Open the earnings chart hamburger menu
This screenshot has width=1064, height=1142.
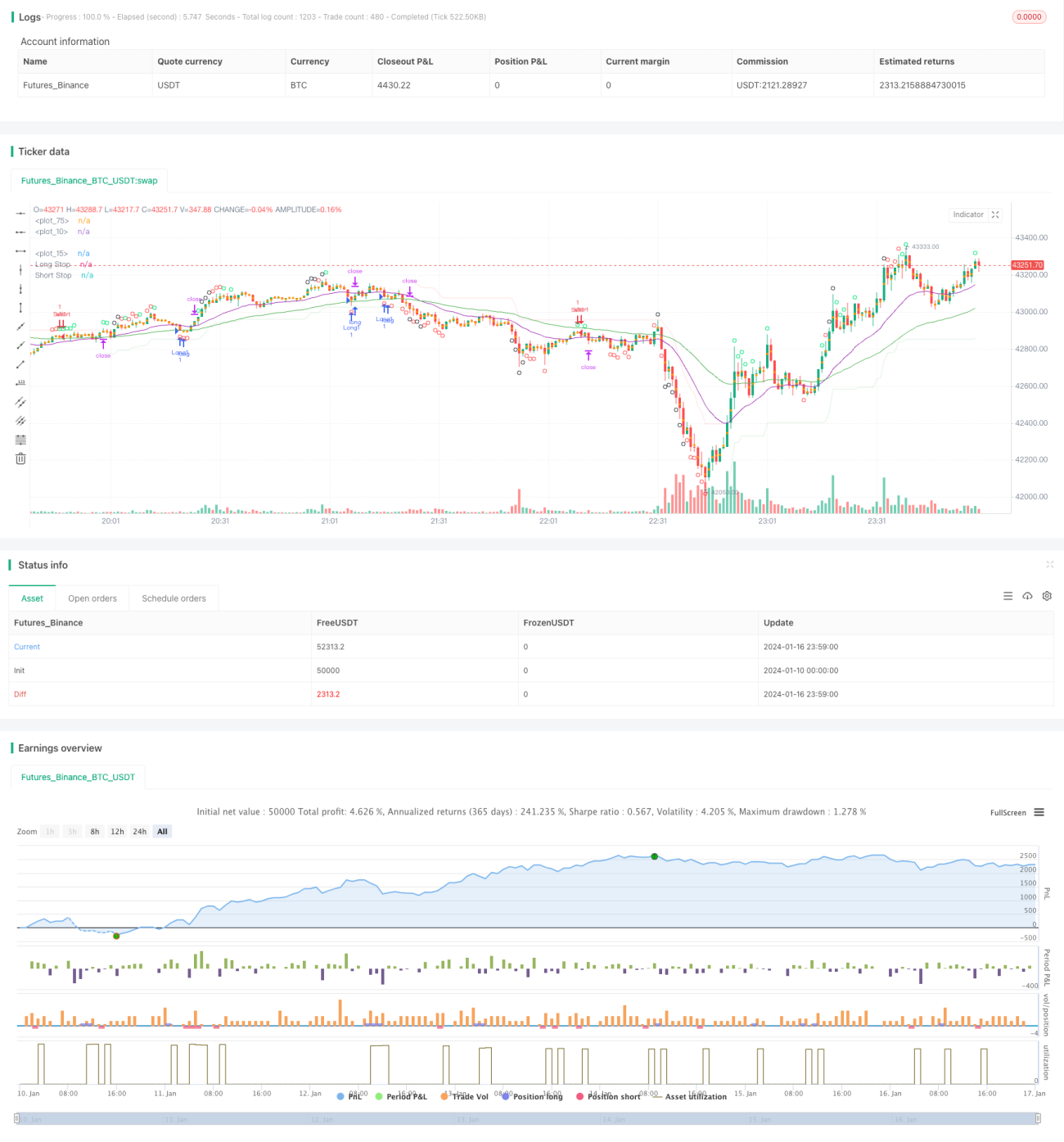pos(1039,812)
